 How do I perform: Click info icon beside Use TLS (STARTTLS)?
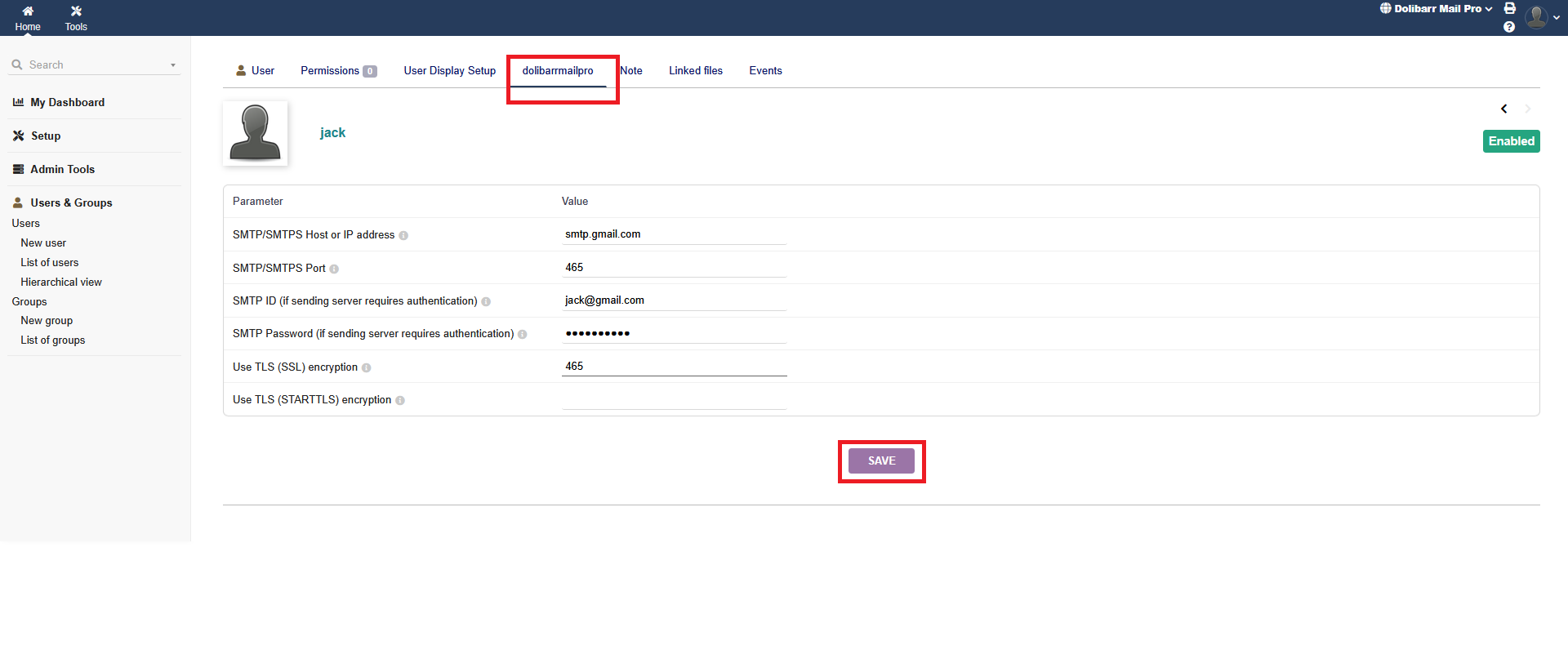coord(400,400)
